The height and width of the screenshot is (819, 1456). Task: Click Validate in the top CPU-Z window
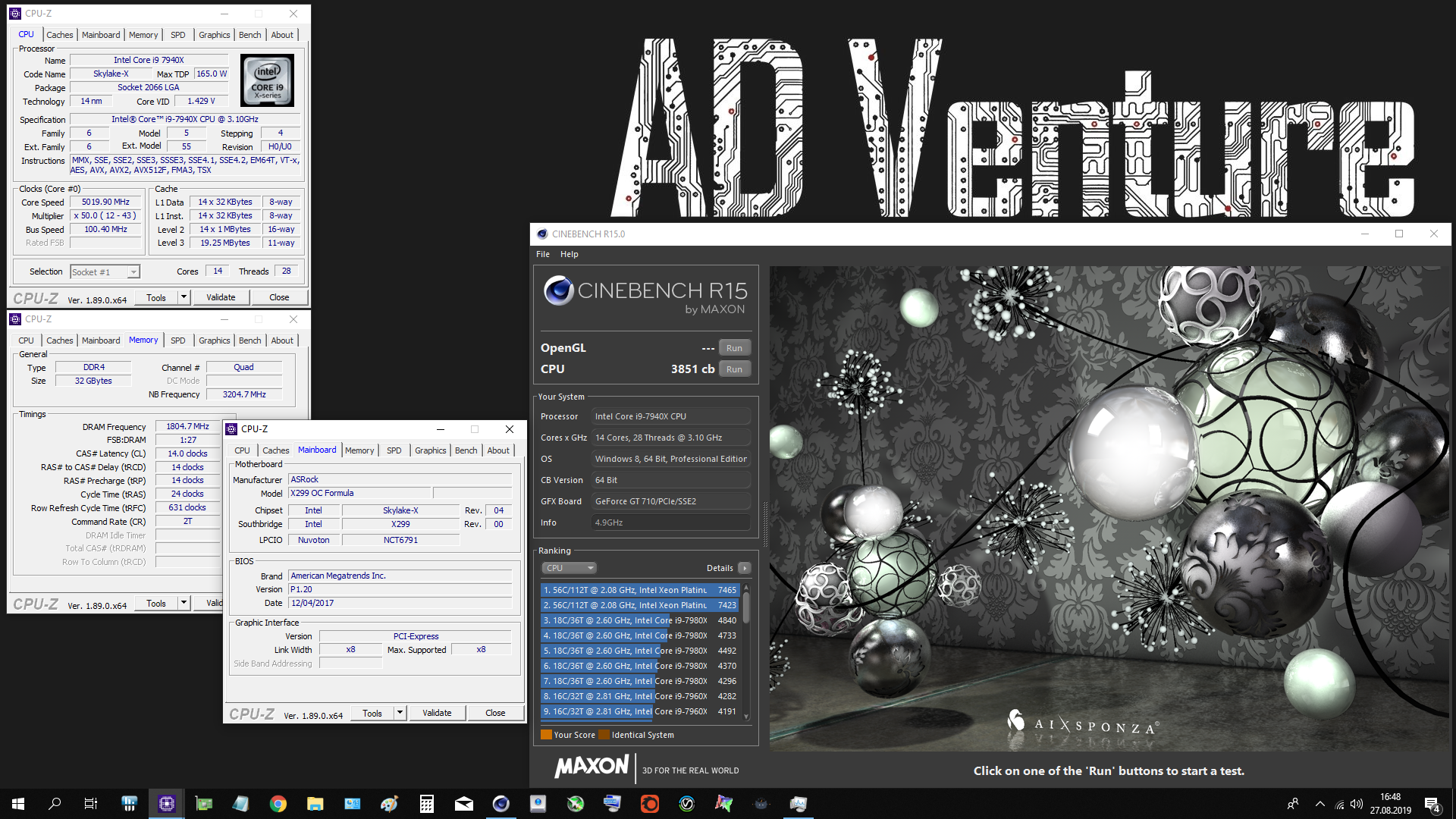click(x=221, y=297)
